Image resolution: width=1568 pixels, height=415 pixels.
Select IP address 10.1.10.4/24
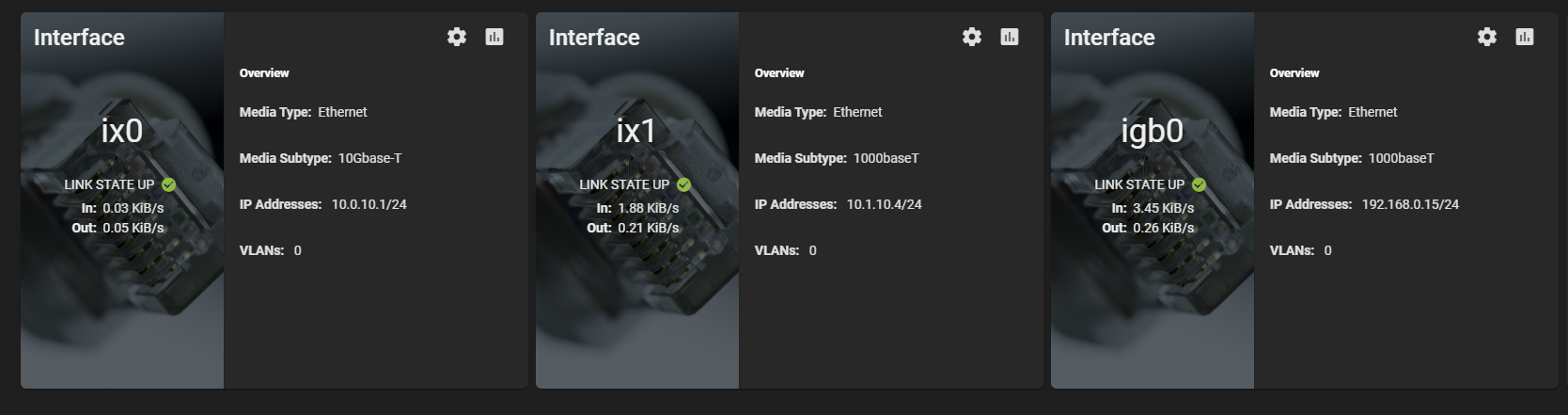pos(885,204)
